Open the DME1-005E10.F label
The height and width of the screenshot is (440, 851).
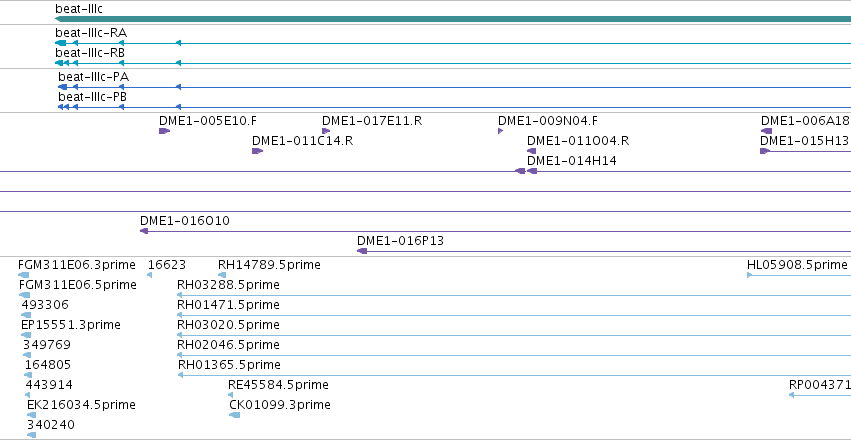(x=208, y=121)
